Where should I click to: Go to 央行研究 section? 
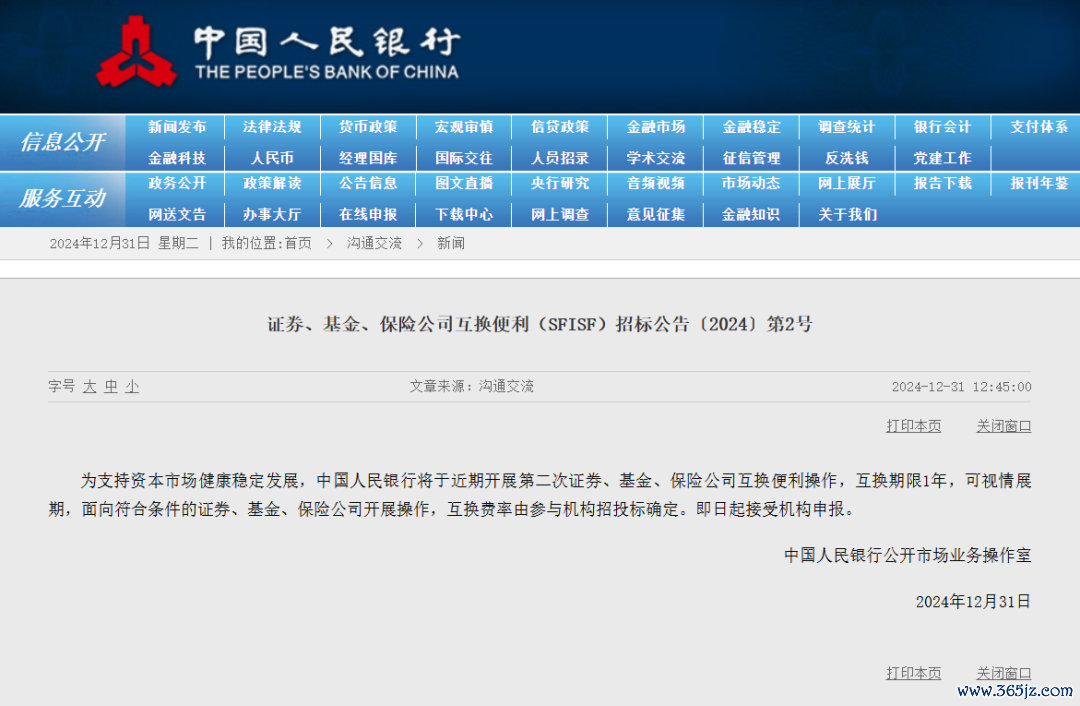pyautogui.click(x=560, y=183)
